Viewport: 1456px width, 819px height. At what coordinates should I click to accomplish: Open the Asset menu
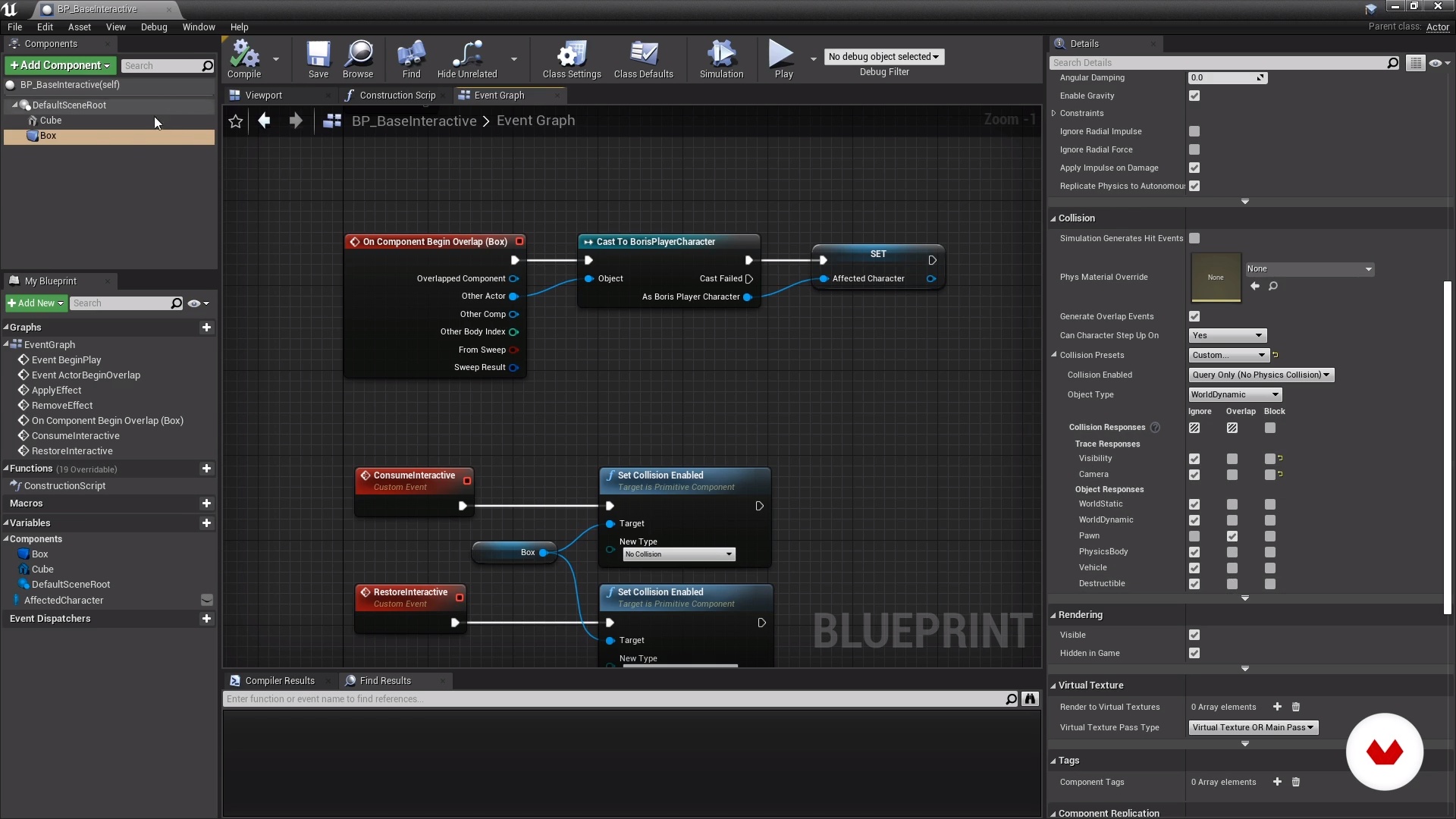[80, 27]
